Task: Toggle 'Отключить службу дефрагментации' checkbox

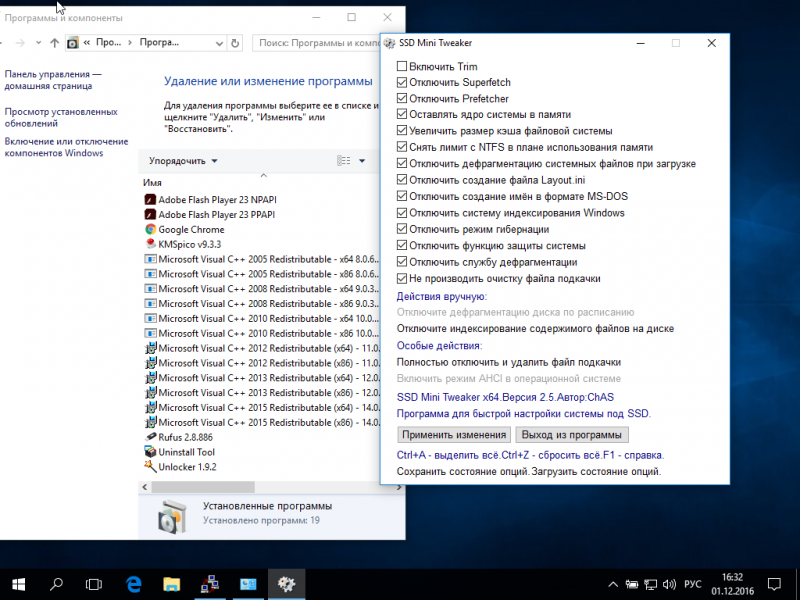Action: coord(402,262)
